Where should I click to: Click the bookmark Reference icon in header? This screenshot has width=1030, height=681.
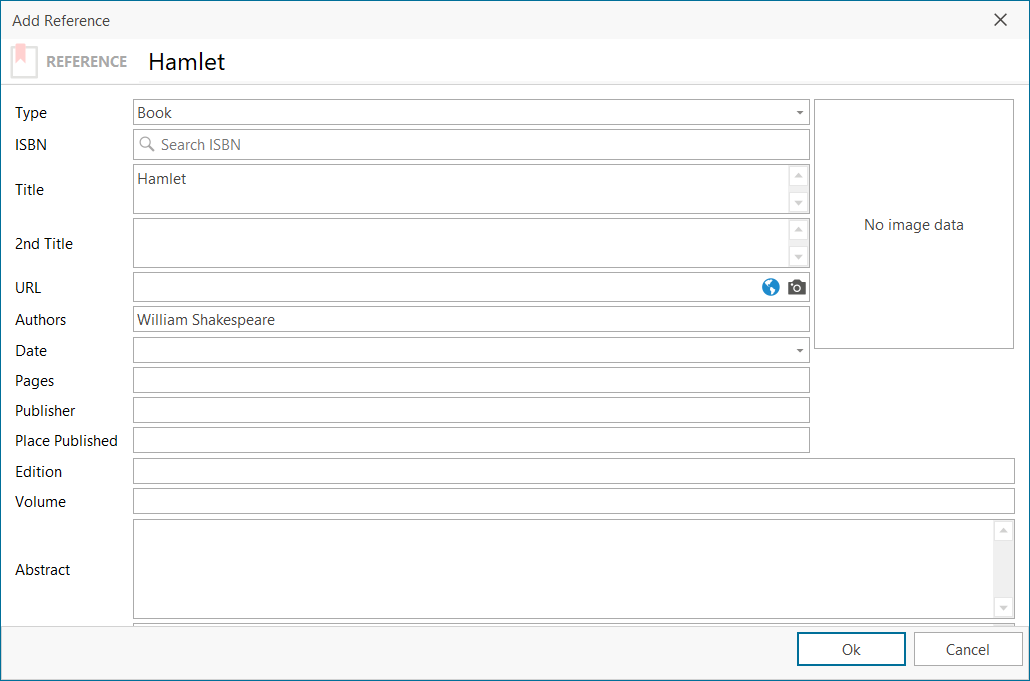24,61
